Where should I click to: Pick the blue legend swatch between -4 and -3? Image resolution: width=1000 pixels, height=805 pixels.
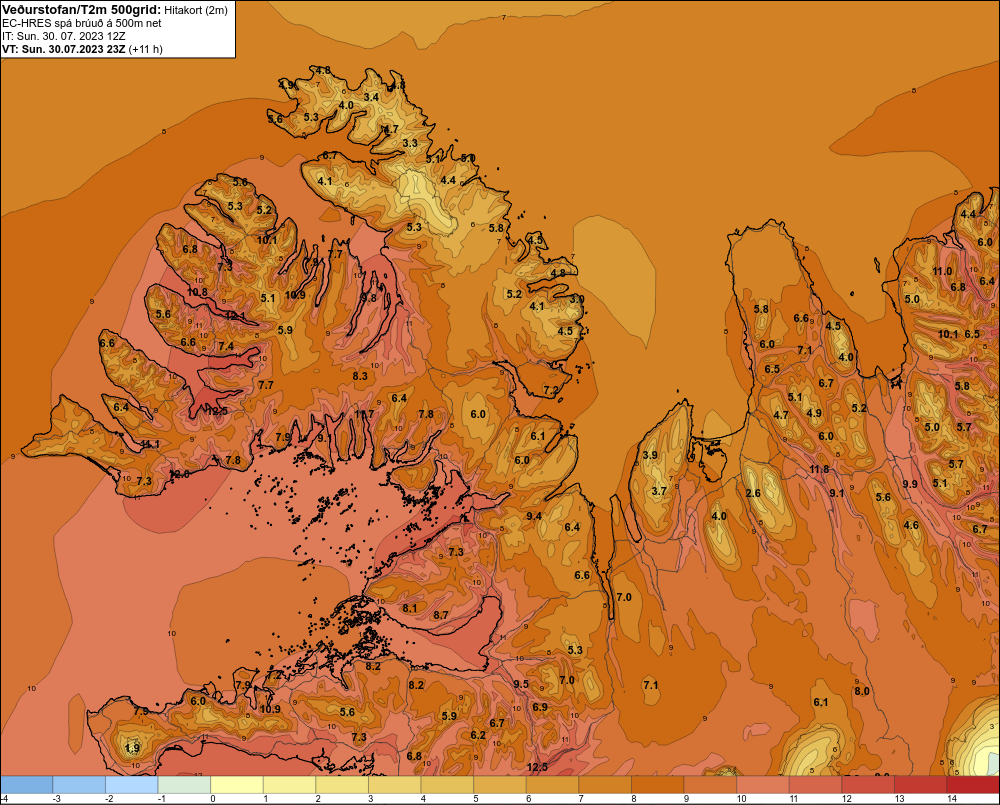pyautogui.click(x=26, y=785)
